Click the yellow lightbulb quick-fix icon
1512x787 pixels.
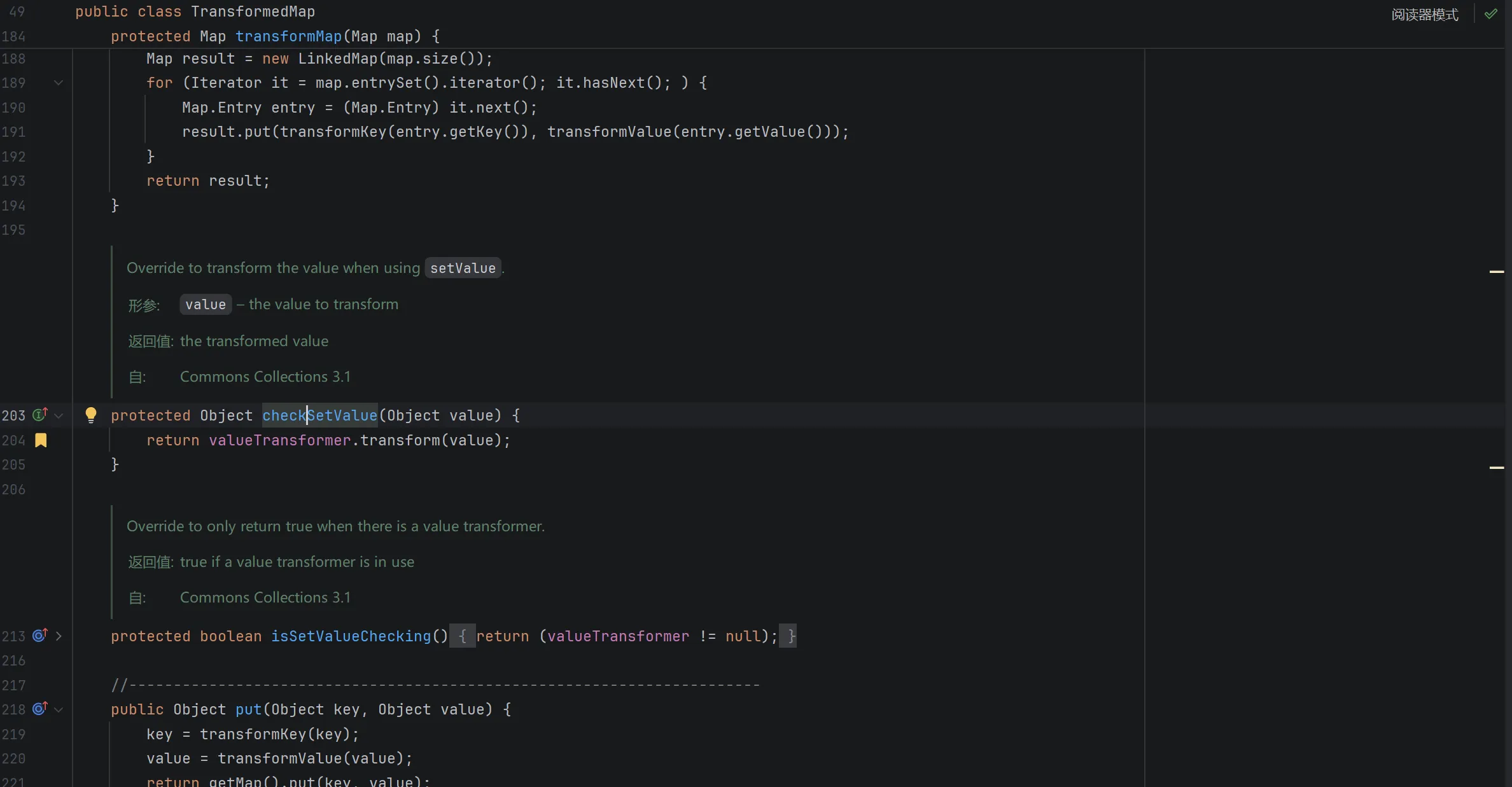(x=91, y=415)
